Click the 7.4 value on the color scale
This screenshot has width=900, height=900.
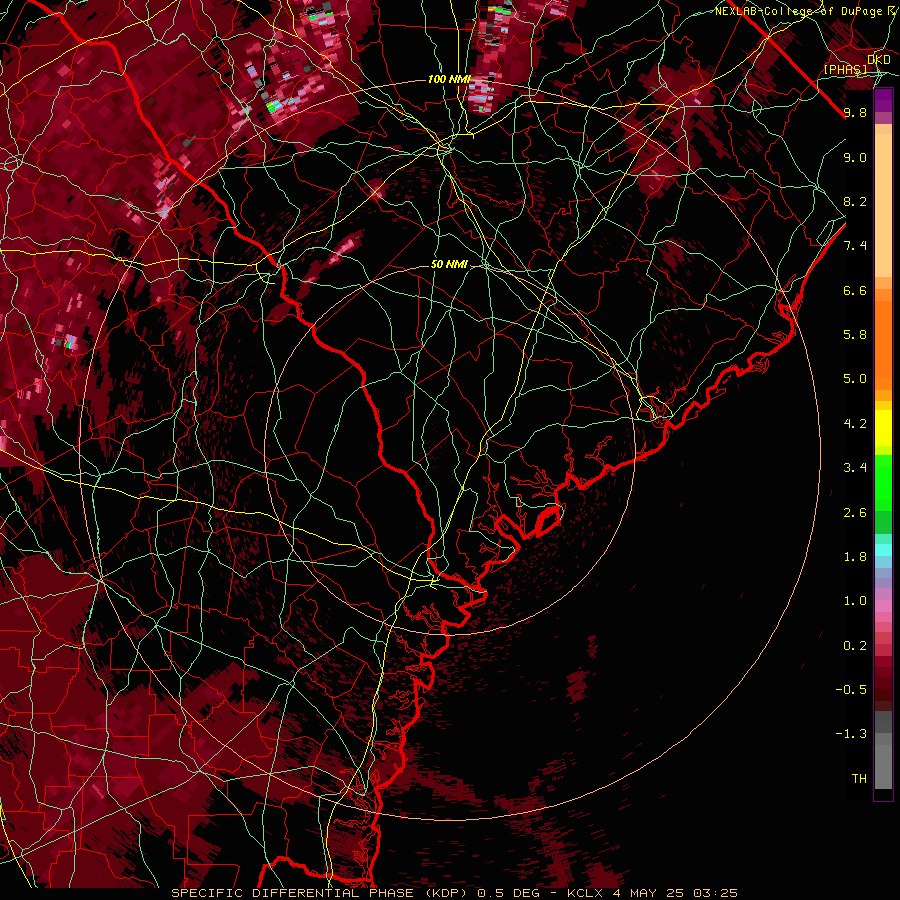pyautogui.click(x=855, y=246)
